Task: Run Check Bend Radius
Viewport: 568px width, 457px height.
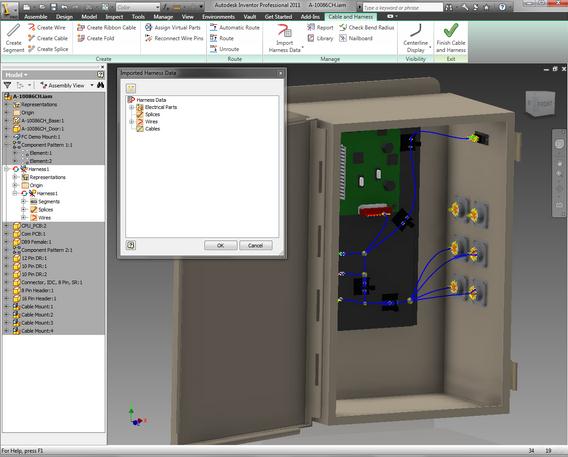Action: pos(367,28)
